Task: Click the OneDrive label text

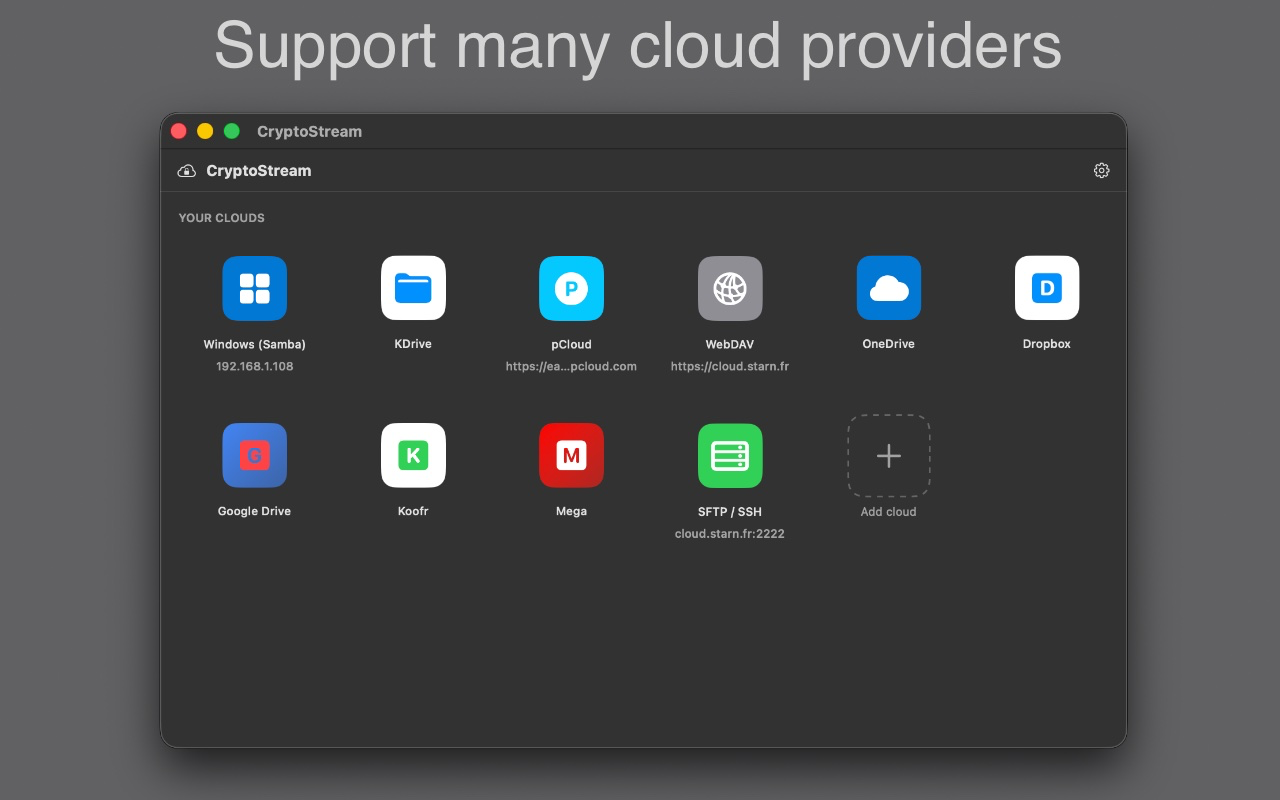Action: 888,344
